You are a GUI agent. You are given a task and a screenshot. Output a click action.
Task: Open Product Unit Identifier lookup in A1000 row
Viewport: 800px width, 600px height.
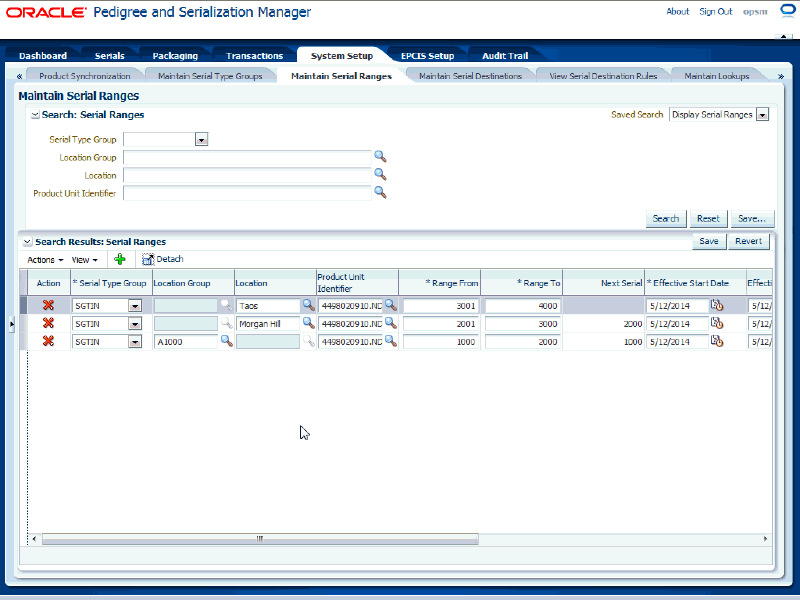390,341
